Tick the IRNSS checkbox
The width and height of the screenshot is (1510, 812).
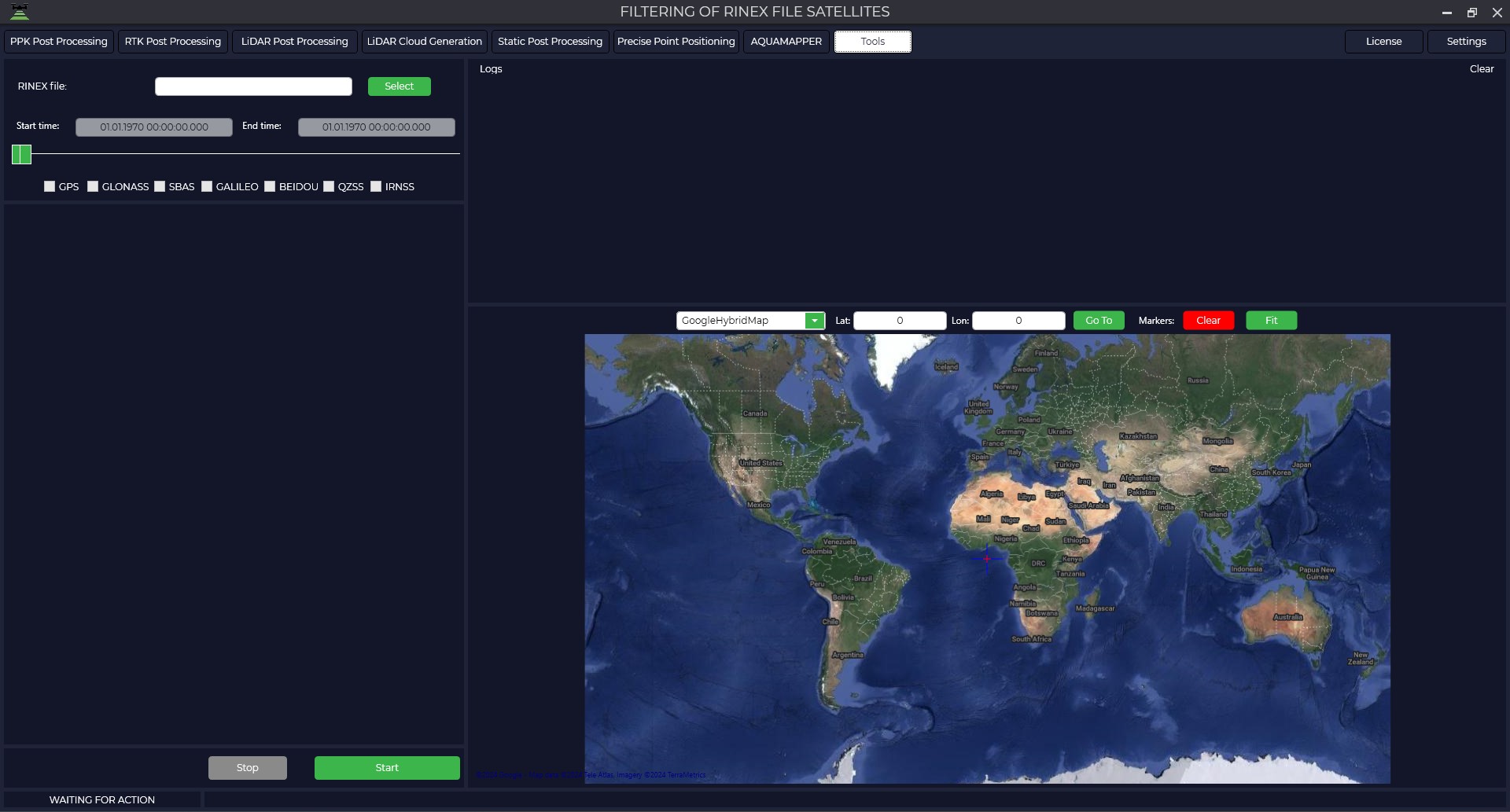click(376, 186)
